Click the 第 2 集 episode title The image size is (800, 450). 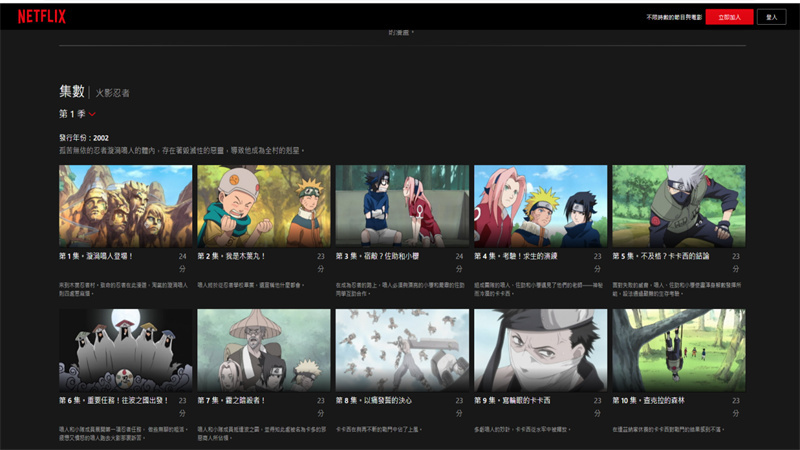click(231, 256)
